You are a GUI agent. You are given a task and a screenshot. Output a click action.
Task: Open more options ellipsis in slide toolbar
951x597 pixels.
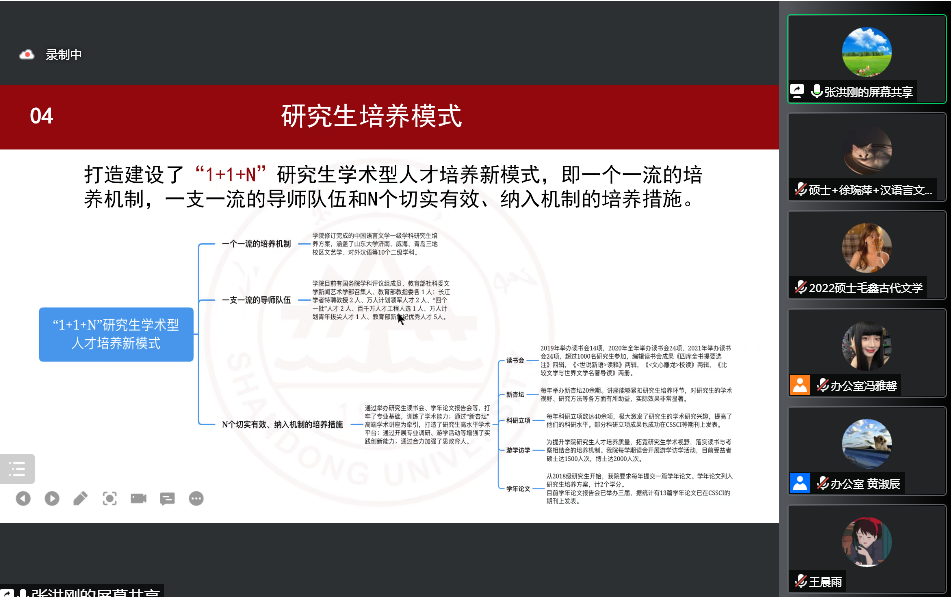[196, 498]
